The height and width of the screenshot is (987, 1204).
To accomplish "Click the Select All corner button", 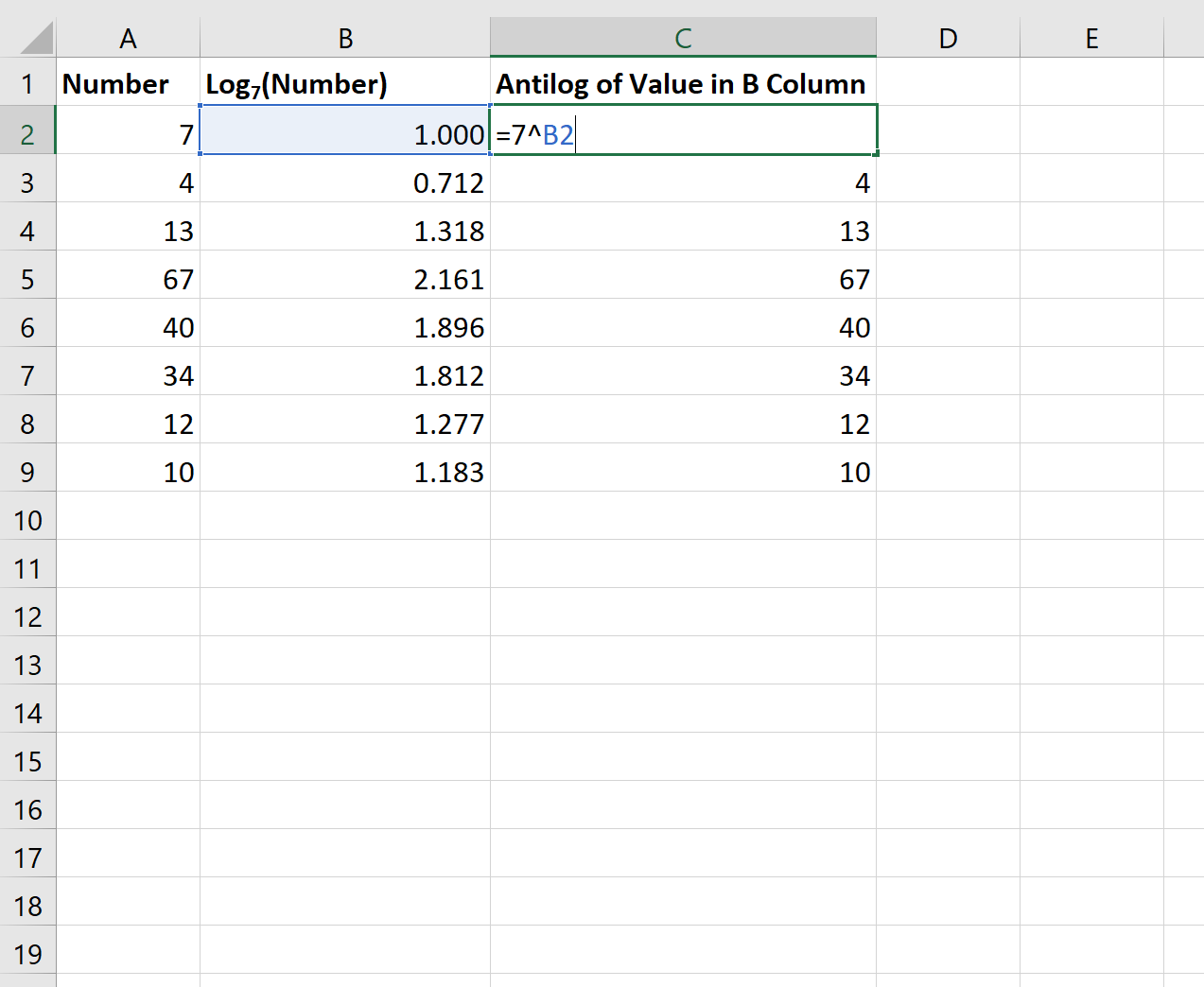I will pyautogui.click(x=28, y=38).
